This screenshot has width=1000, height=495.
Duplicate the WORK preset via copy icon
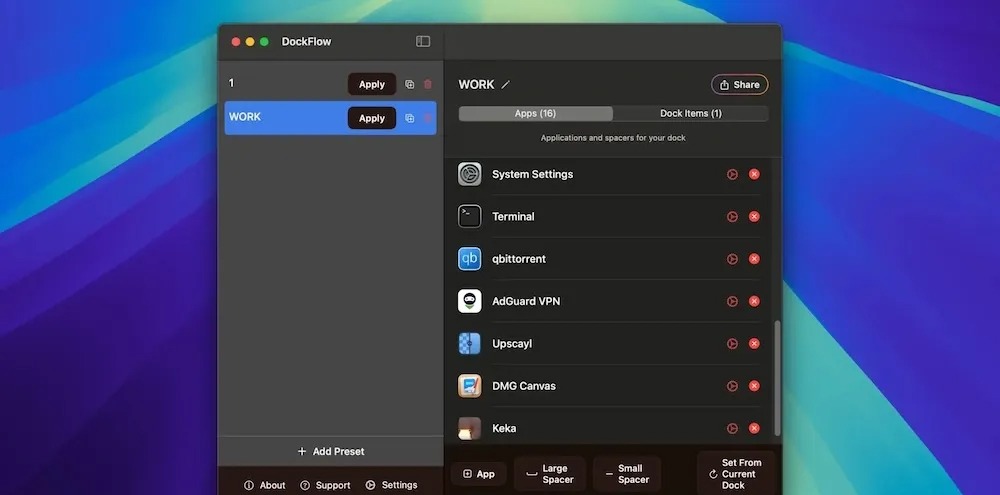pos(409,118)
